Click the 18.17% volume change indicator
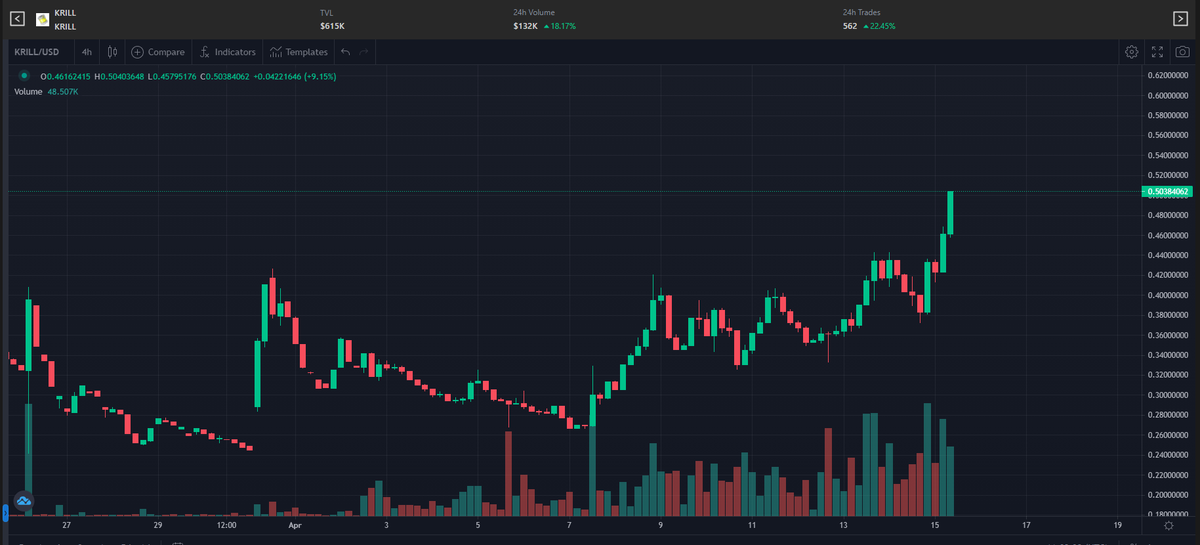This screenshot has width=1200, height=545. coord(562,26)
